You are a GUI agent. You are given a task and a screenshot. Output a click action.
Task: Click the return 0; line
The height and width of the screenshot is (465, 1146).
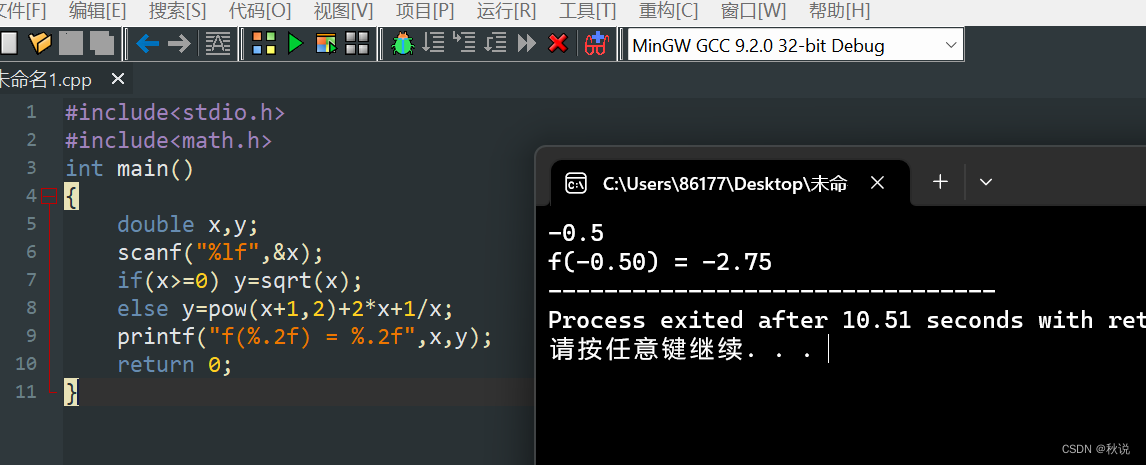175,364
